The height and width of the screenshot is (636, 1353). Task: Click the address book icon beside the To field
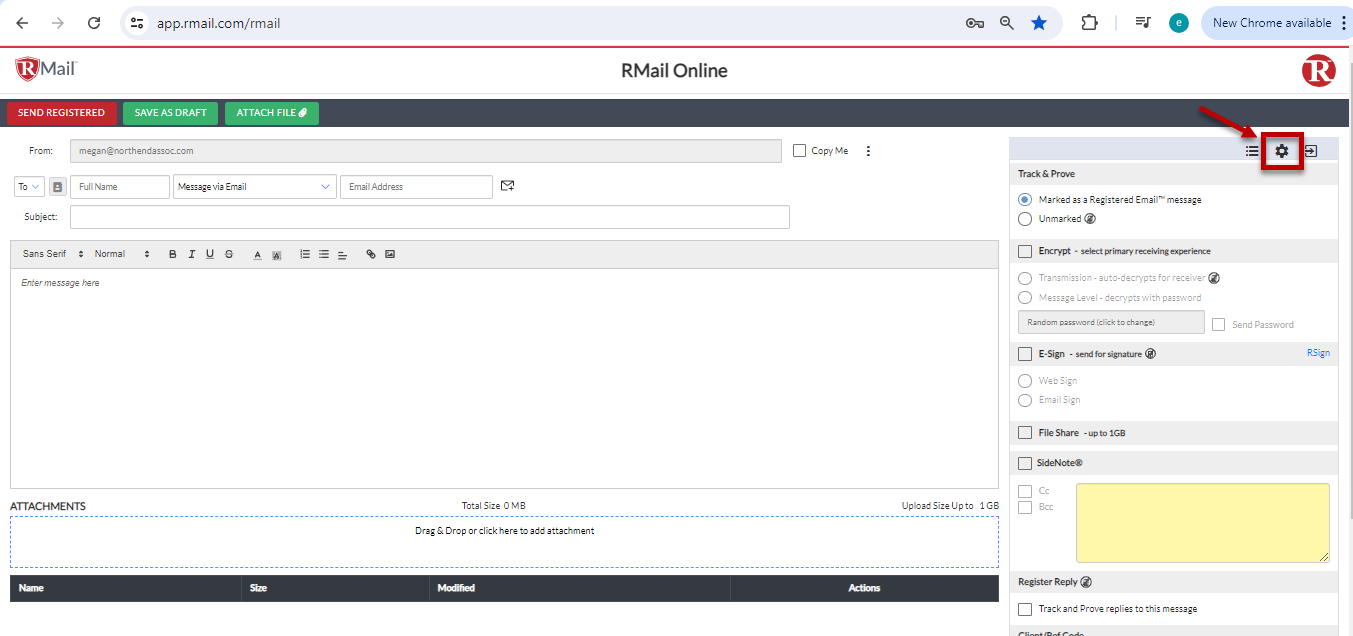coord(57,186)
